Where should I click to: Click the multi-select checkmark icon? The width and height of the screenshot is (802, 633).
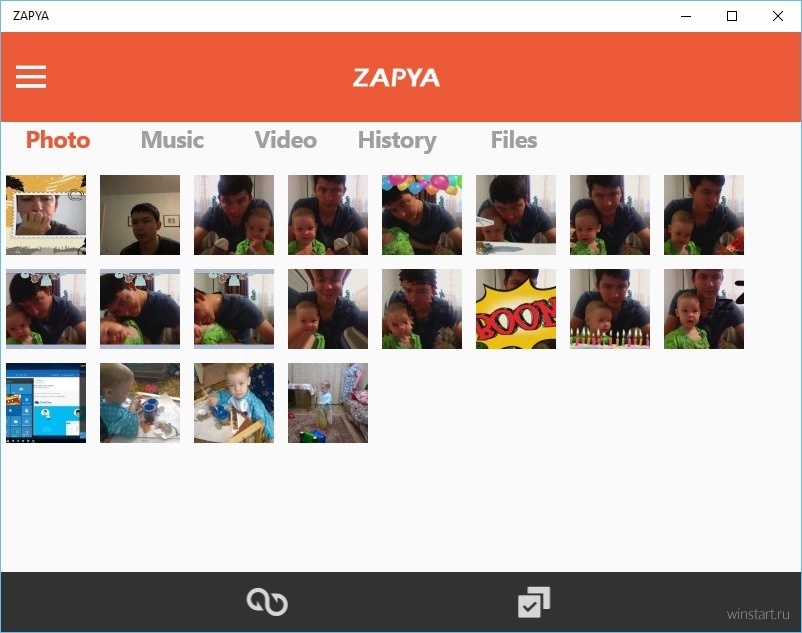pyautogui.click(x=534, y=602)
